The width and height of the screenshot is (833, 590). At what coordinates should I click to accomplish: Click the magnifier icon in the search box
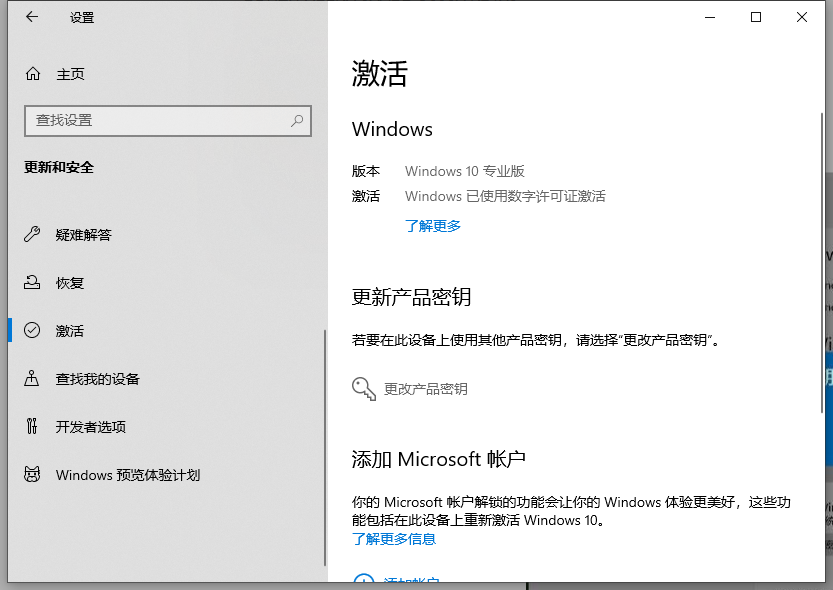pos(297,120)
